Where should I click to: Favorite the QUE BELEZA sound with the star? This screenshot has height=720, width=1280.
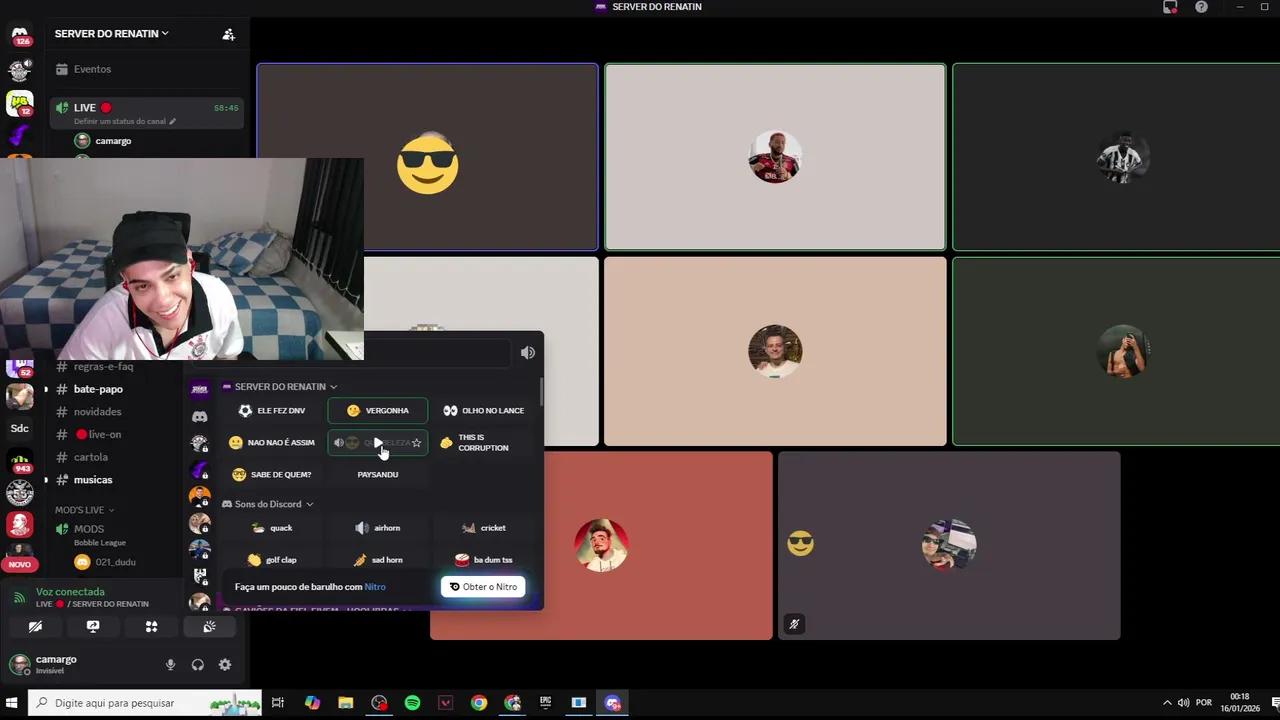tap(417, 442)
